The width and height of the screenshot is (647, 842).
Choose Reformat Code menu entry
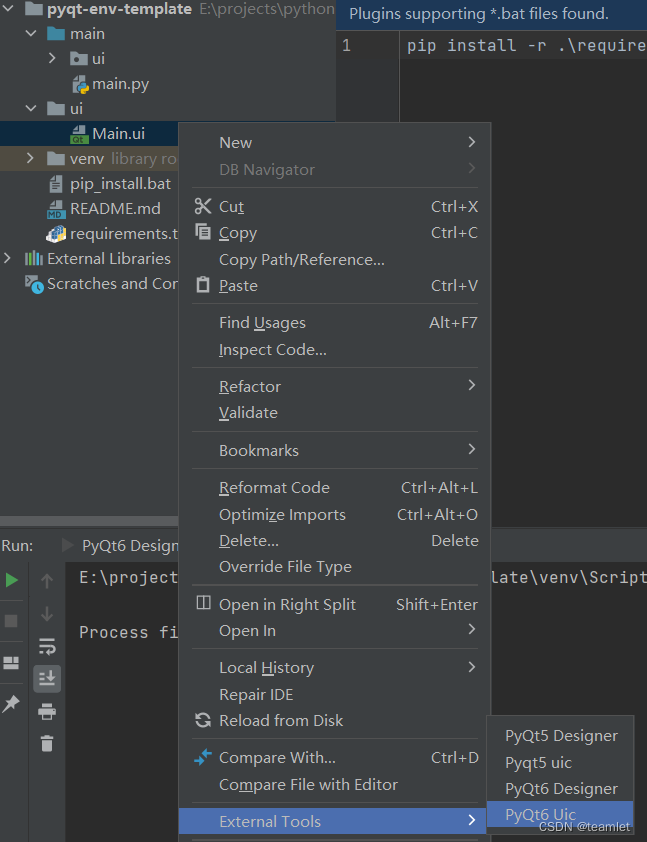pyautogui.click(x=335, y=488)
